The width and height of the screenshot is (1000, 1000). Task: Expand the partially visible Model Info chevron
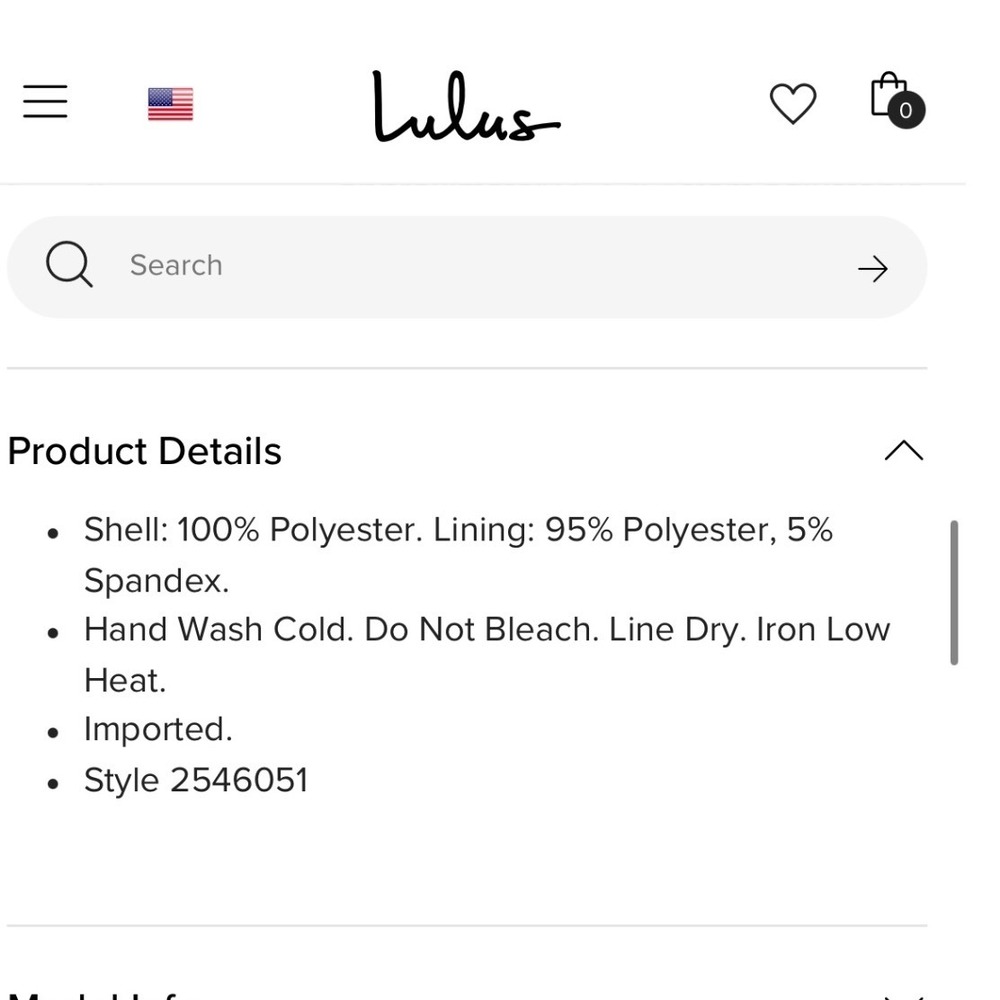[904, 995]
